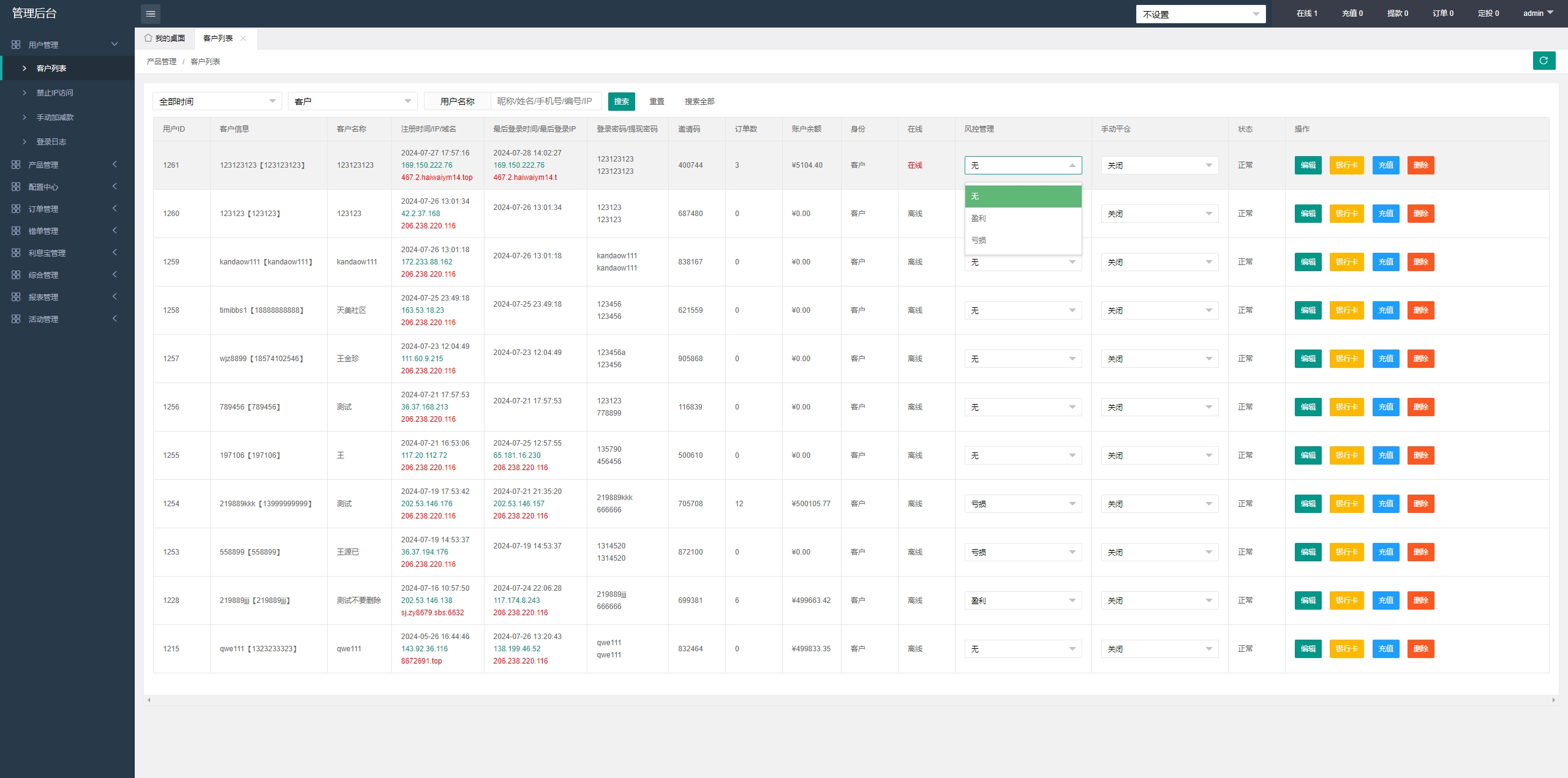1568x778 pixels.
Task: Open 手动平仓 dropdown for user 1254
Action: tap(1159, 504)
